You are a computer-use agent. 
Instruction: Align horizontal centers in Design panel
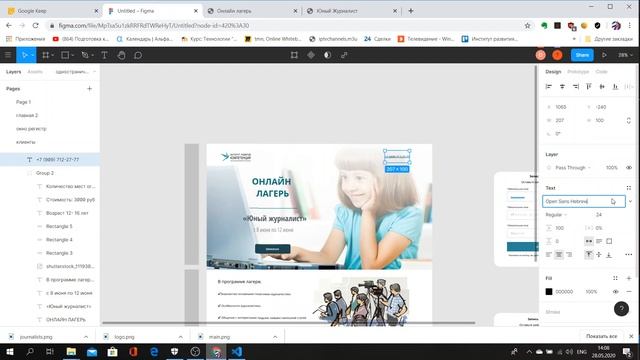click(562, 87)
